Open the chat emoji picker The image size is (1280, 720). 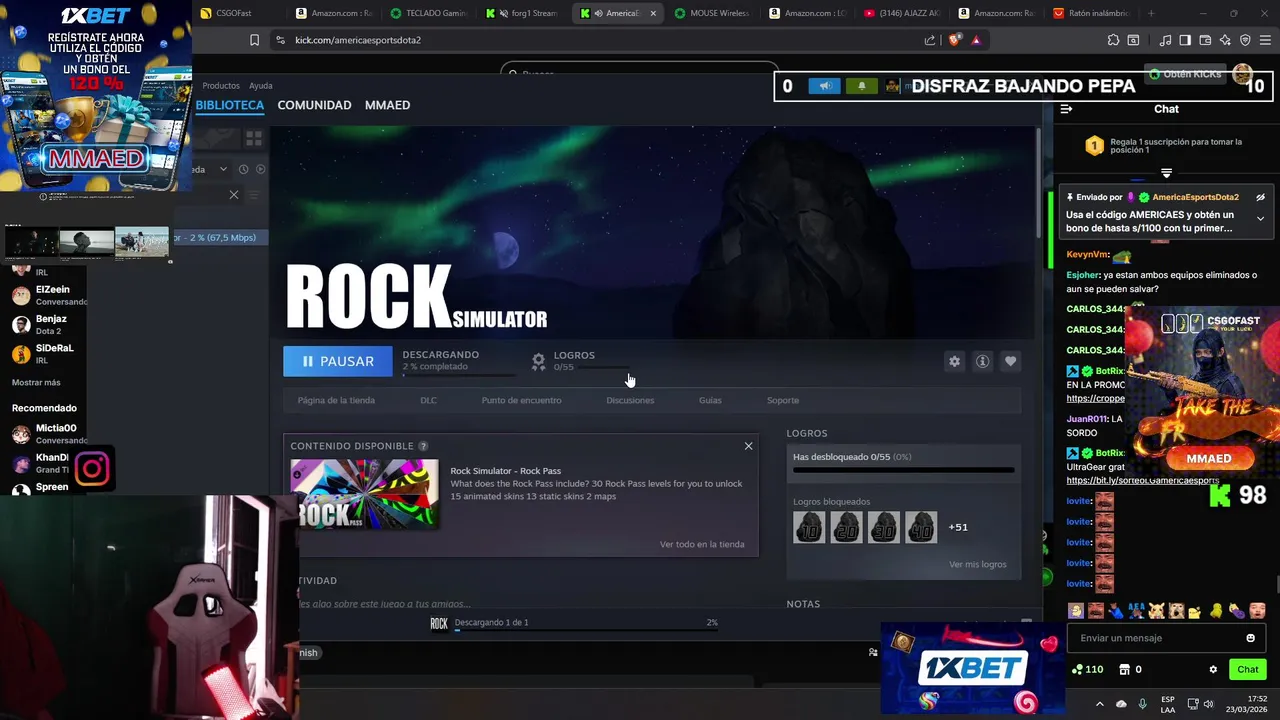[x=1250, y=638]
